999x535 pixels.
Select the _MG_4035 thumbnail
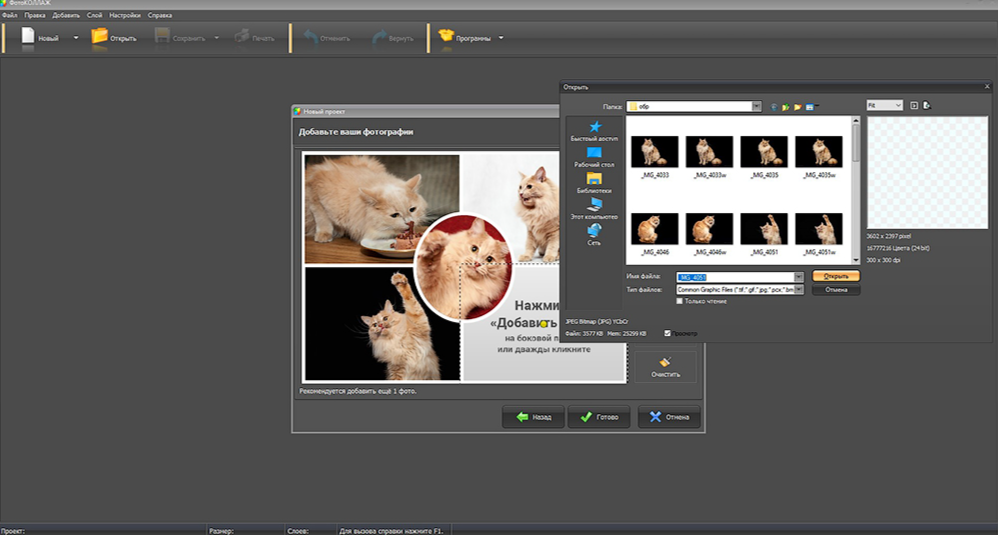tap(764, 152)
